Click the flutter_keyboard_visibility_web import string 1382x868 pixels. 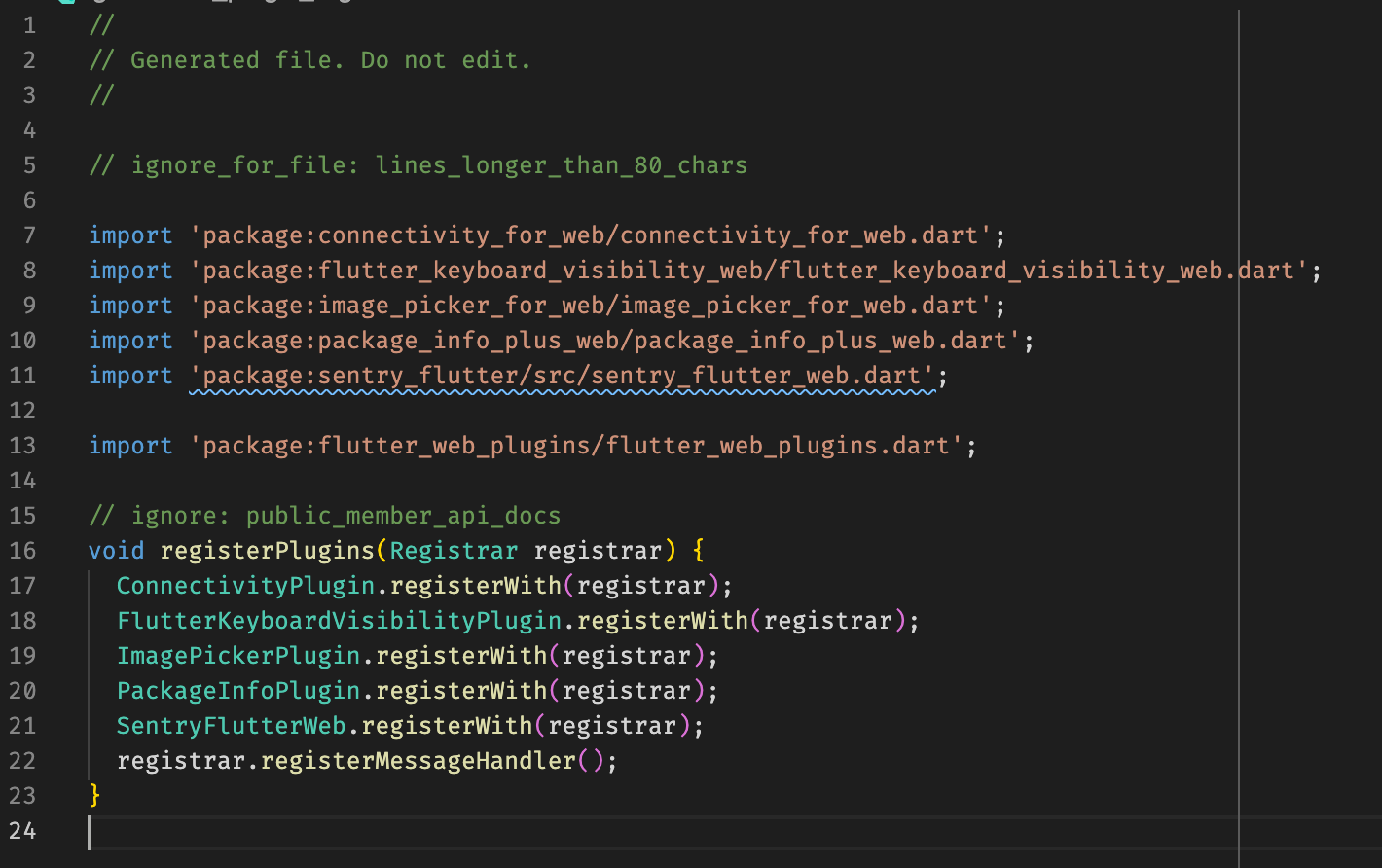pyautogui.click(x=750, y=271)
